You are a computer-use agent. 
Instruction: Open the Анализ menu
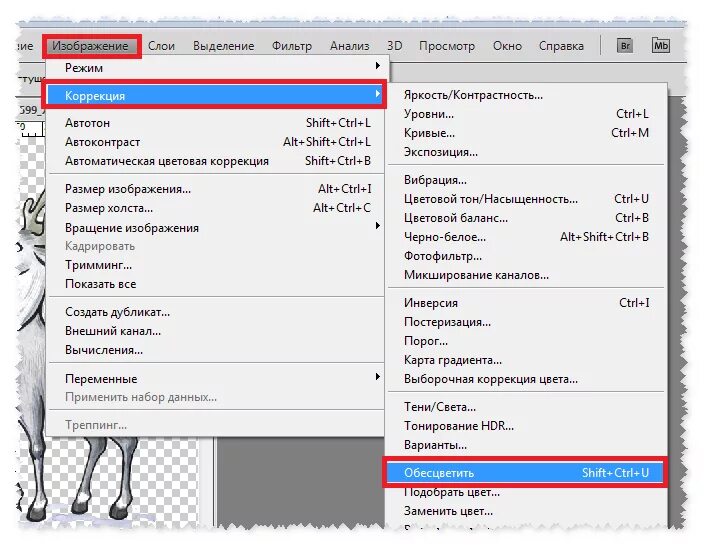point(350,46)
